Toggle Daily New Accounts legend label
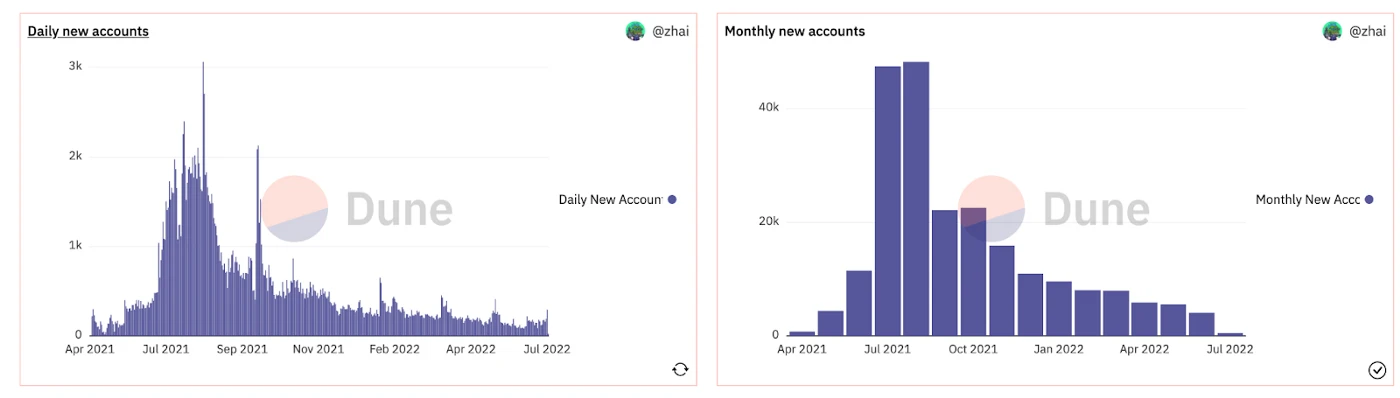This screenshot has height=398, width=1400. tap(610, 199)
